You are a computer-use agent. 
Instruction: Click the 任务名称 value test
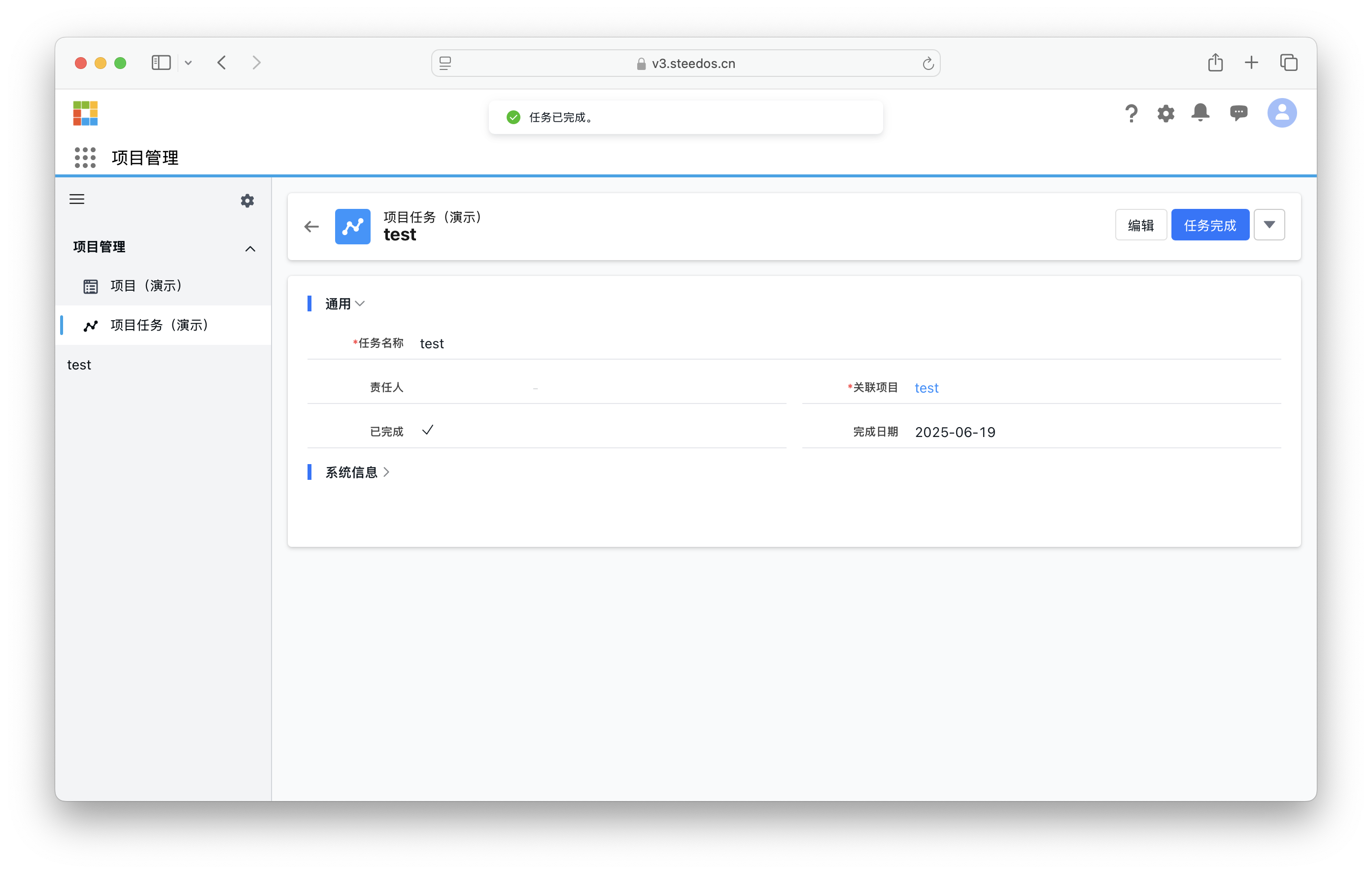click(x=432, y=343)
